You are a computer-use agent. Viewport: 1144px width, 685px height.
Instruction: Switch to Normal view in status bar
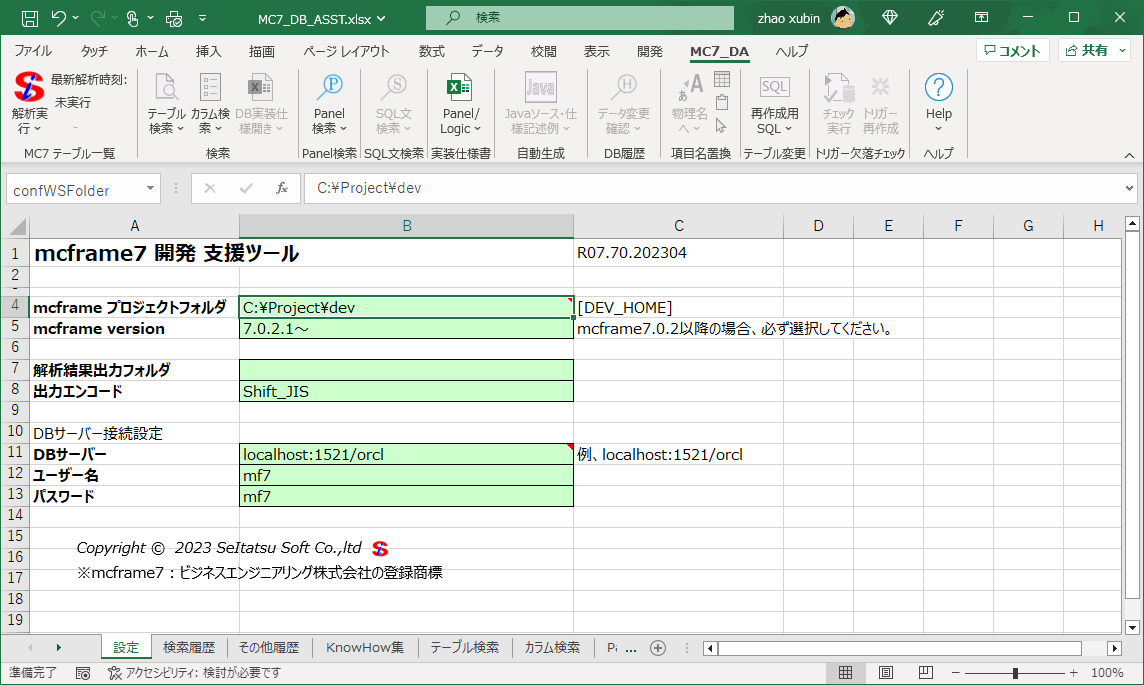point(845,673)
